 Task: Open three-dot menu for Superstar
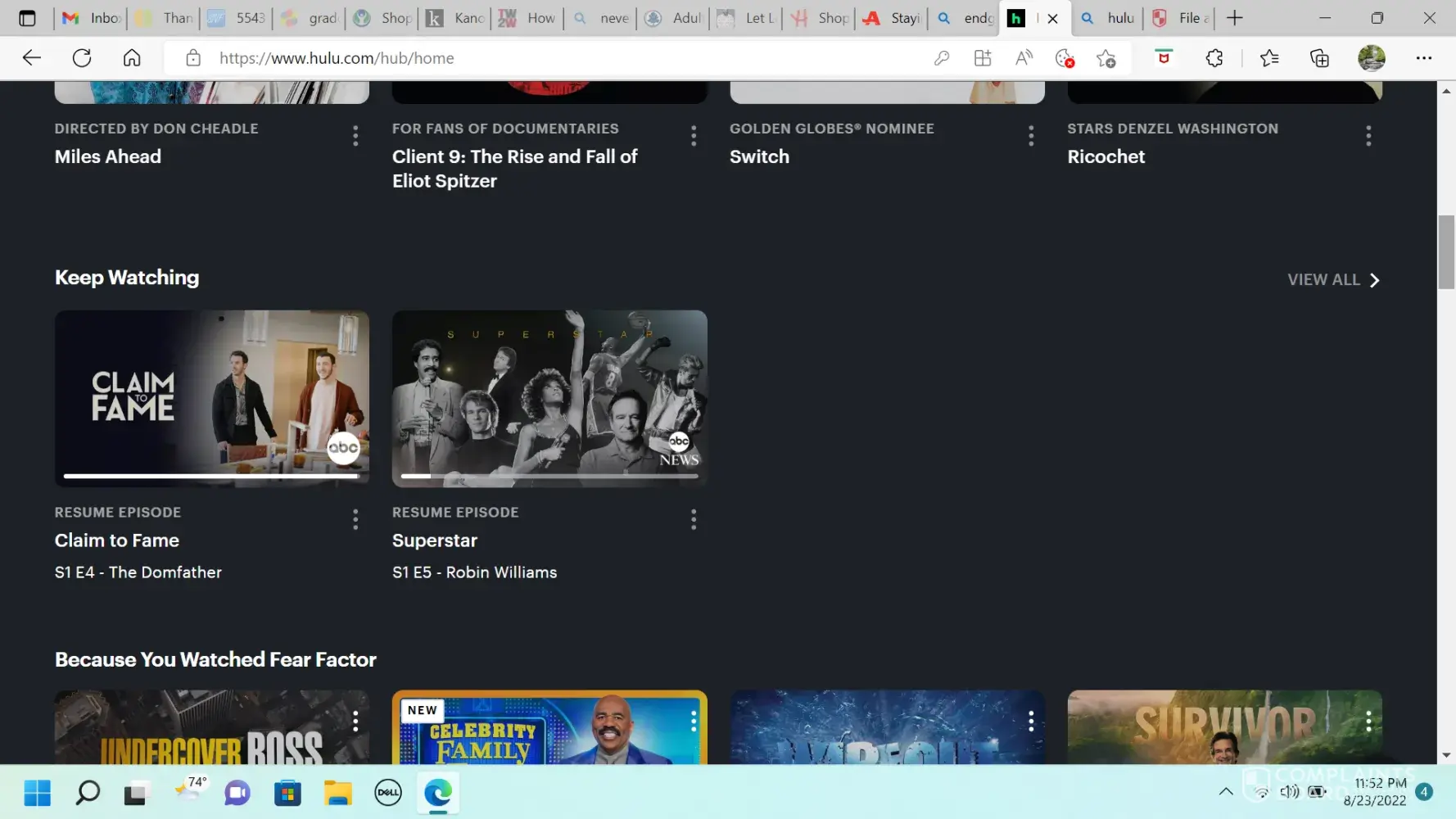coord(693,519)
